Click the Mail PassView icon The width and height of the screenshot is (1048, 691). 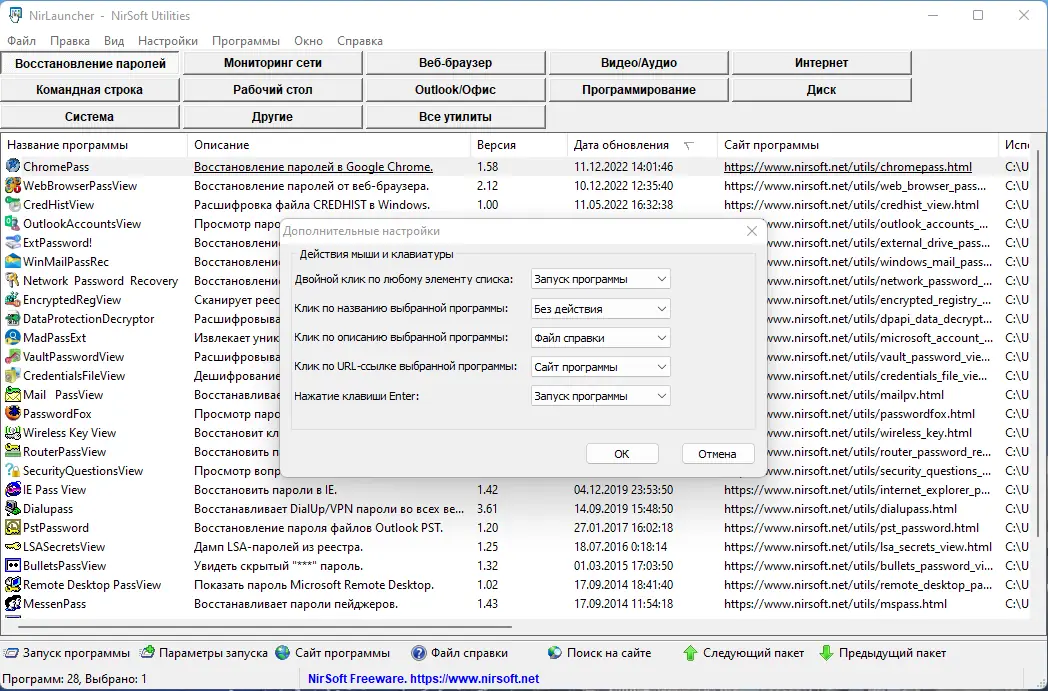coord(13,394)
